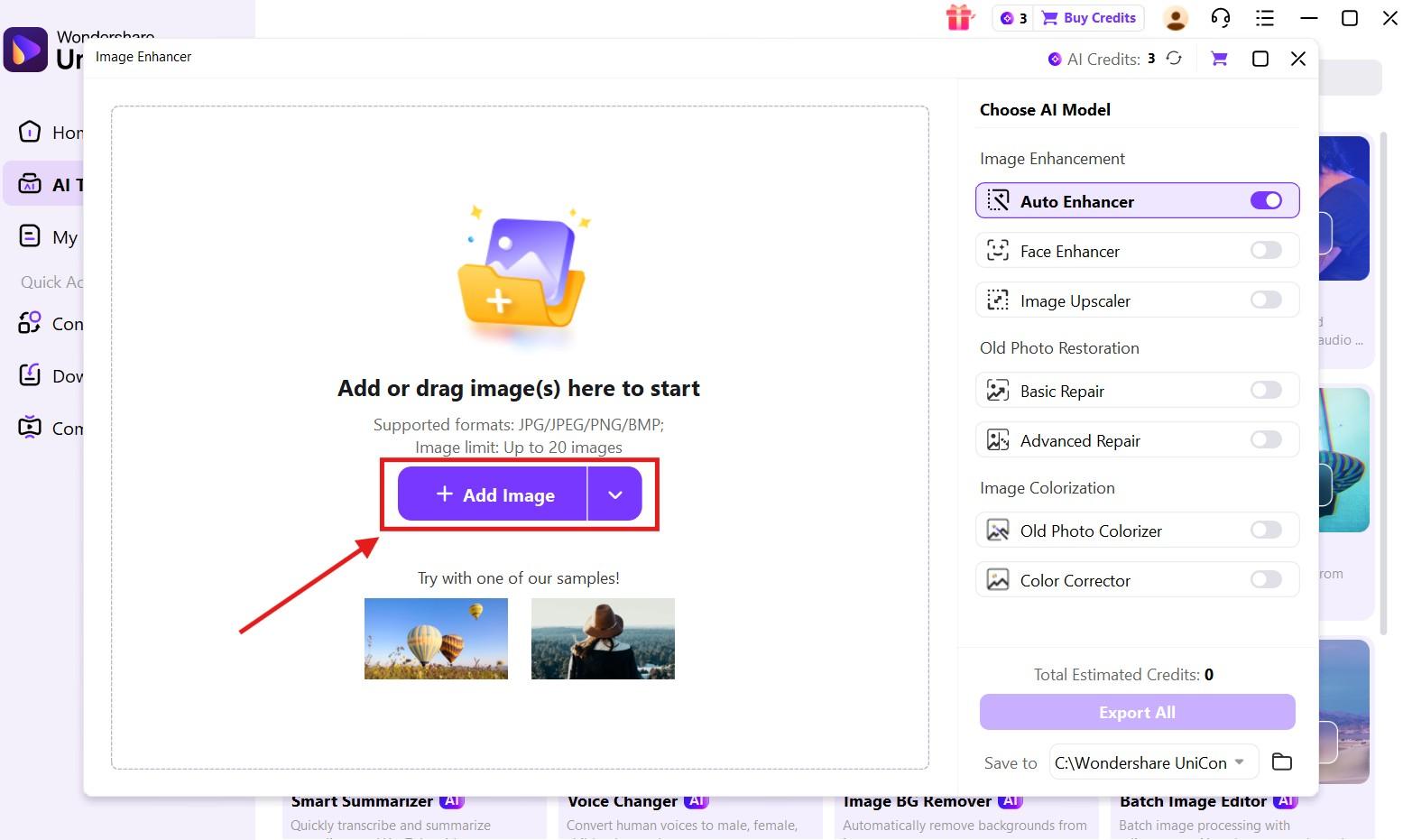Select the Auto Enhancer model icon
The width and height of the screenshot is (1403, 840).
click(x=998, y=200)
